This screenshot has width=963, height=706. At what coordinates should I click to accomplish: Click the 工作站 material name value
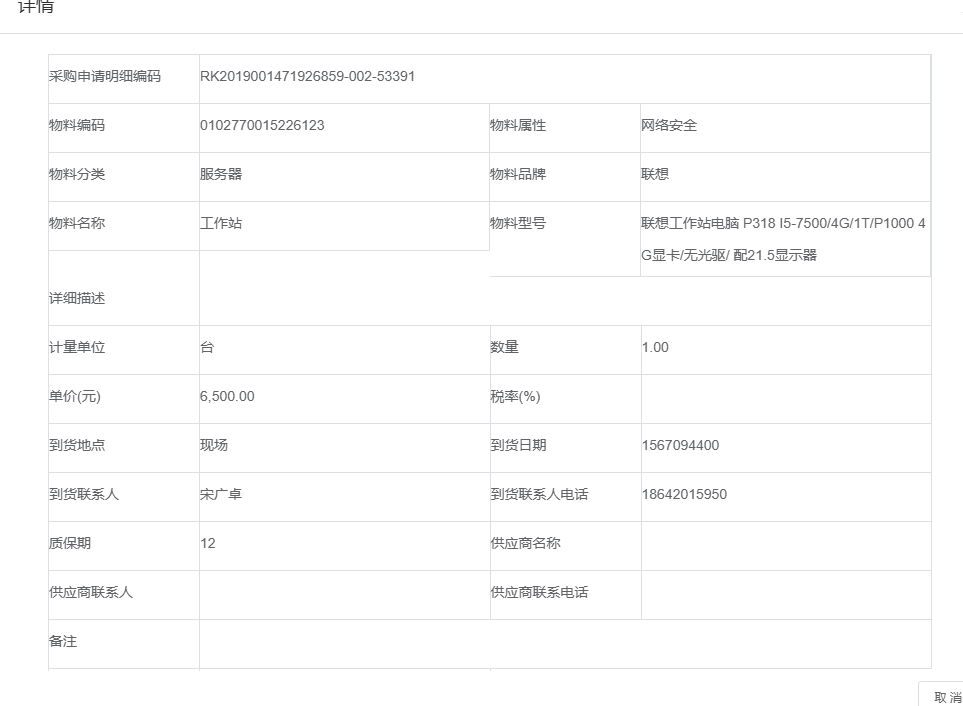(x=221, y=224)
